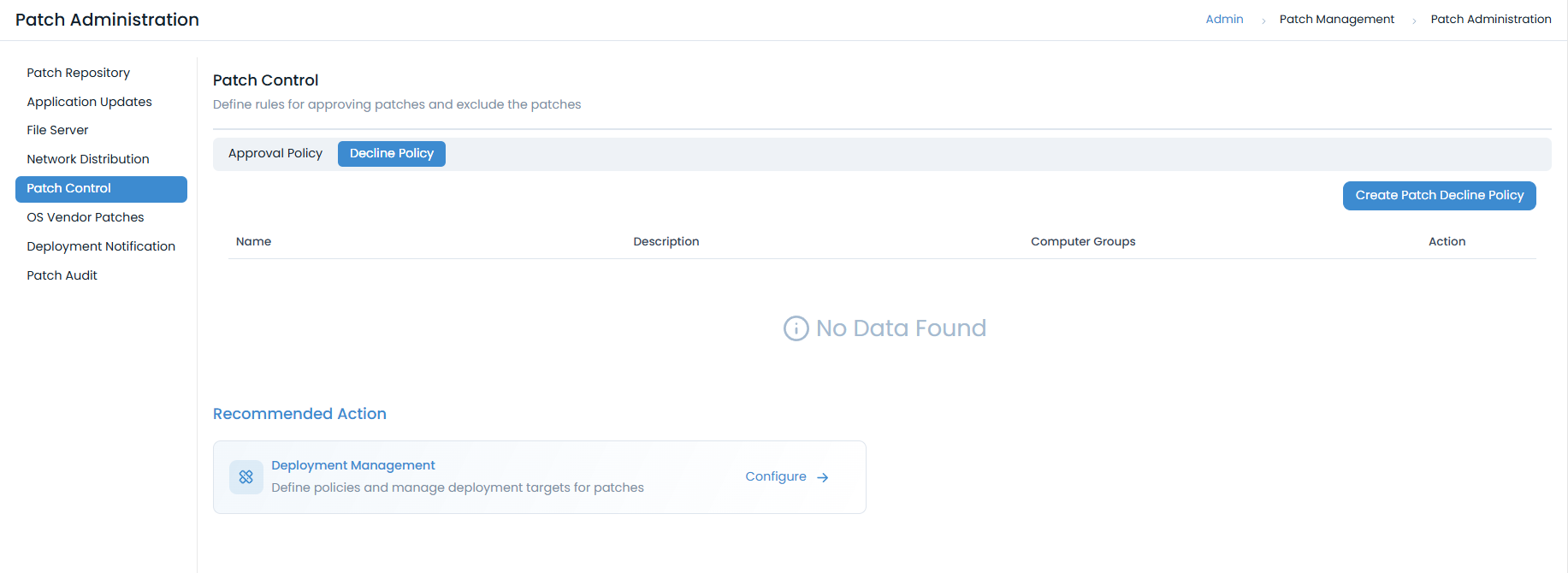Image resolution: width=1568 pixels, height=573 pixels.
Task: Select the Decline Policy tab
Action: [x=391, y=154]
